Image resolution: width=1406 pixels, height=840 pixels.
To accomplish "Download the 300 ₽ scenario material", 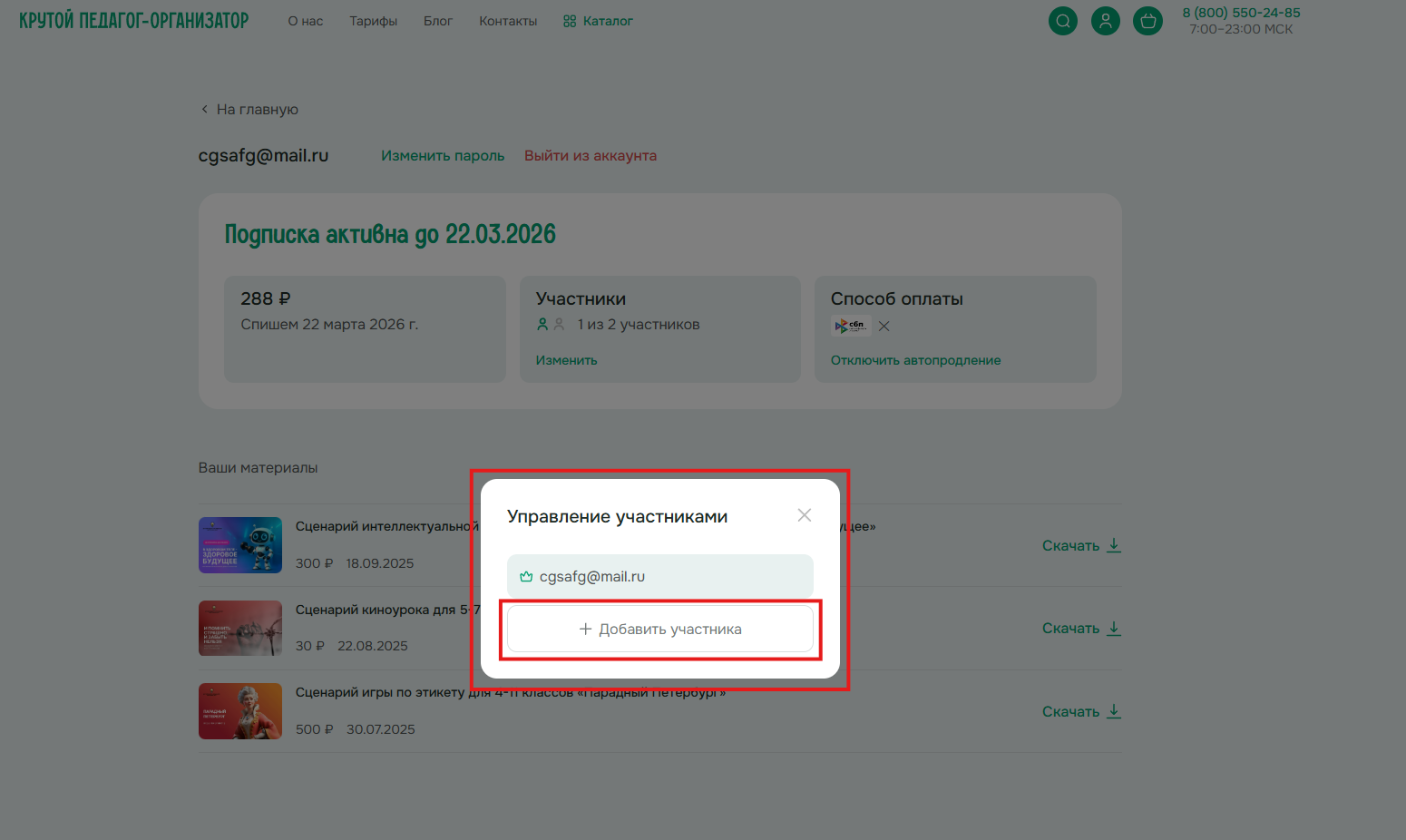I will tap(1080, 545).
